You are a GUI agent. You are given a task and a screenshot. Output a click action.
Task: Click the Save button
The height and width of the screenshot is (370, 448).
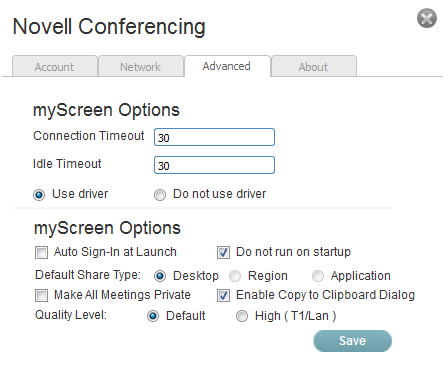(353, 341)
